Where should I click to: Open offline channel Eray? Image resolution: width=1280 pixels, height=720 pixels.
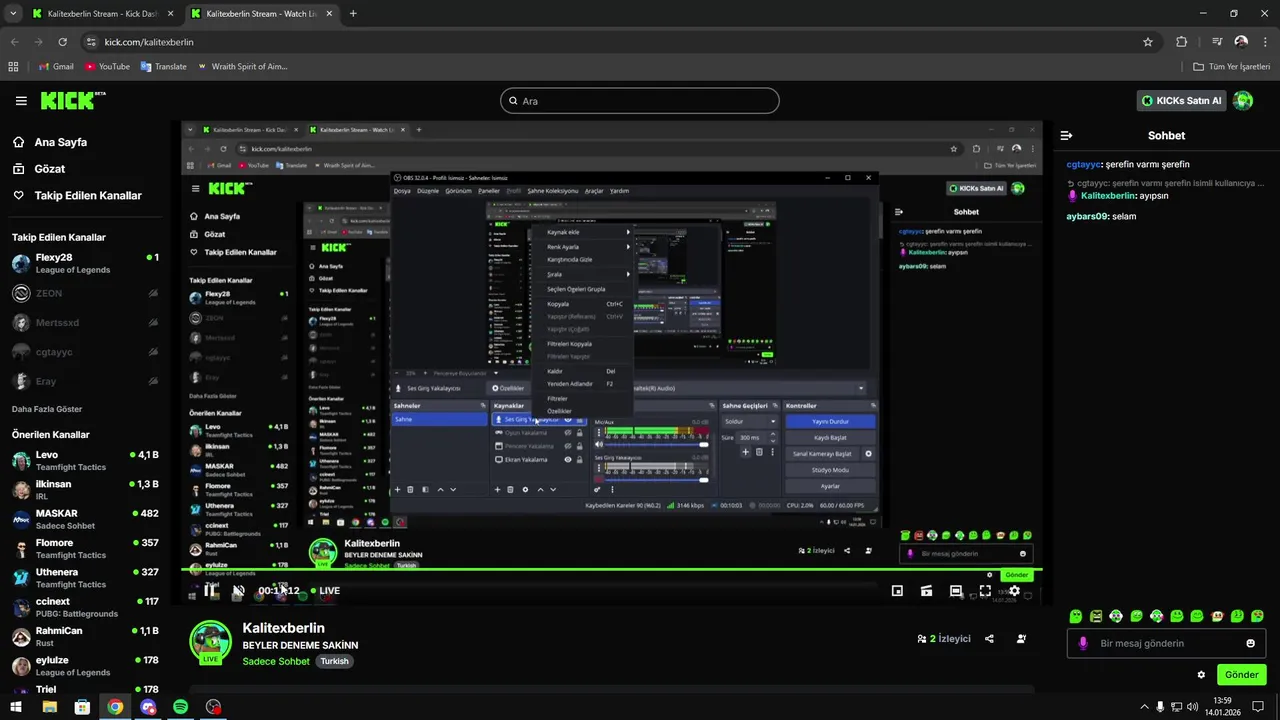(x=85, y=381)
